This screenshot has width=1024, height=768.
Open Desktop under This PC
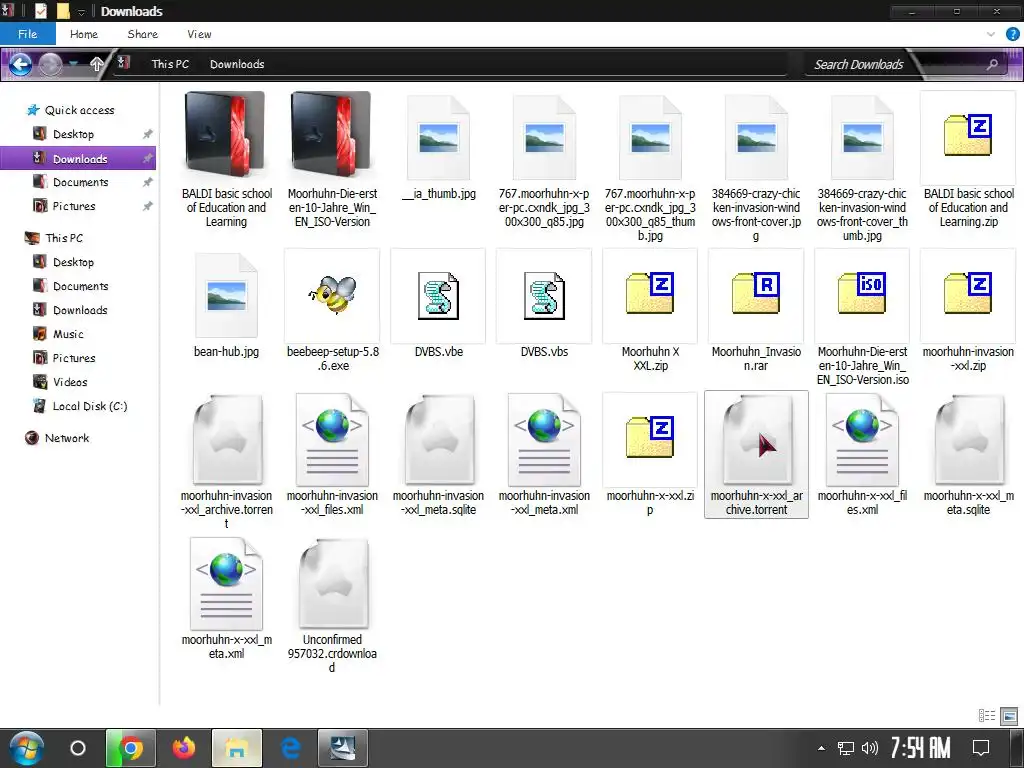(x=73, y=262)
